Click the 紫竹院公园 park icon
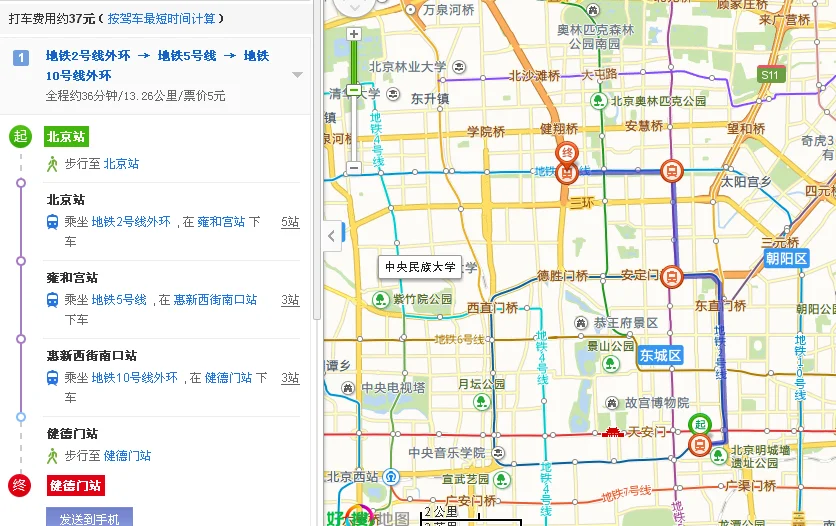Screen dimensions: 836x526 (x=381, y=299)
